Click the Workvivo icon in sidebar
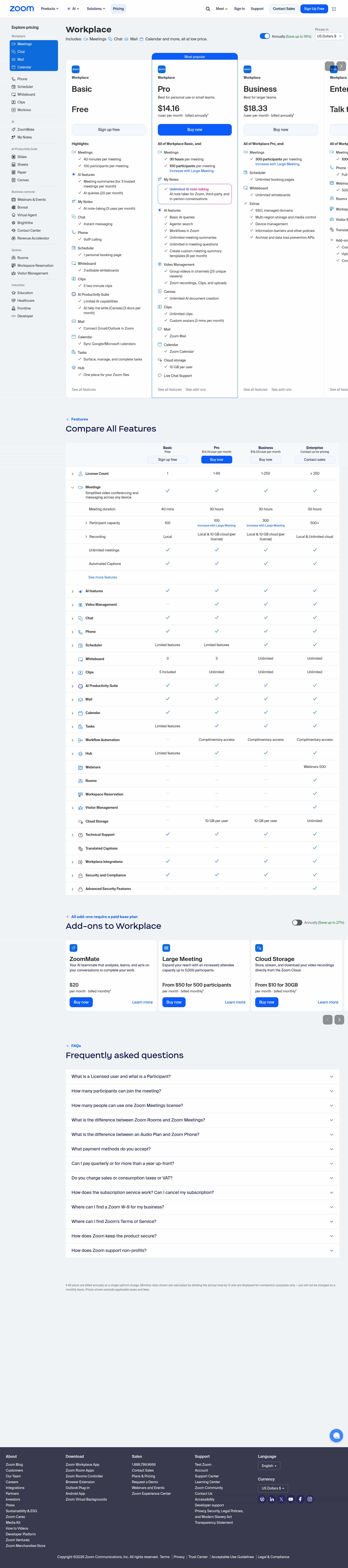This screenshot has width=348, height=1568. (13, 110)
